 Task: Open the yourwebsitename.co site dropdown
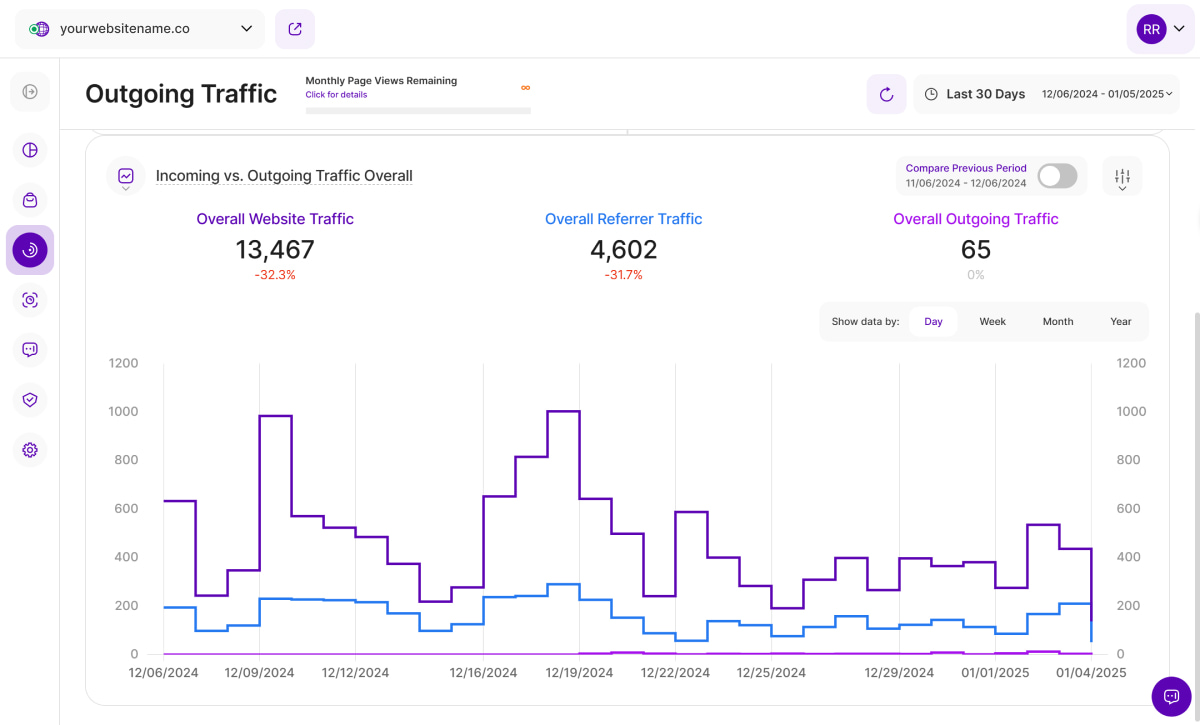[140, 29]
